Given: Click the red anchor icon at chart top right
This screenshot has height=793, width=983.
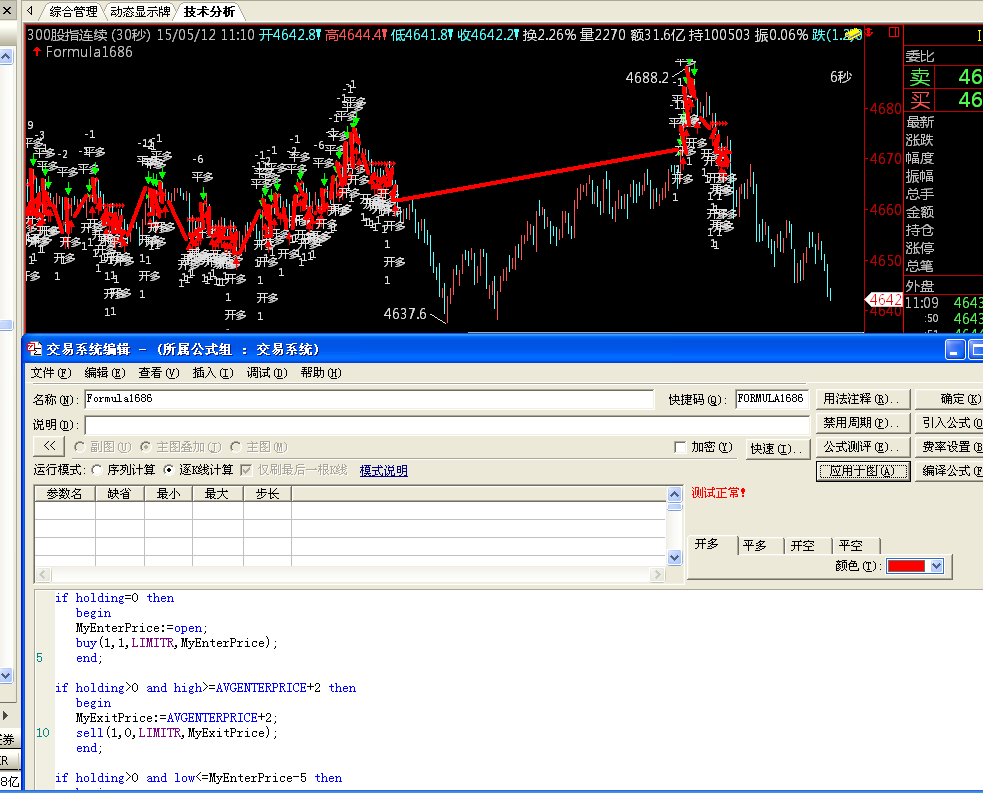Looking at the screenshot, I should coord(870,33).
